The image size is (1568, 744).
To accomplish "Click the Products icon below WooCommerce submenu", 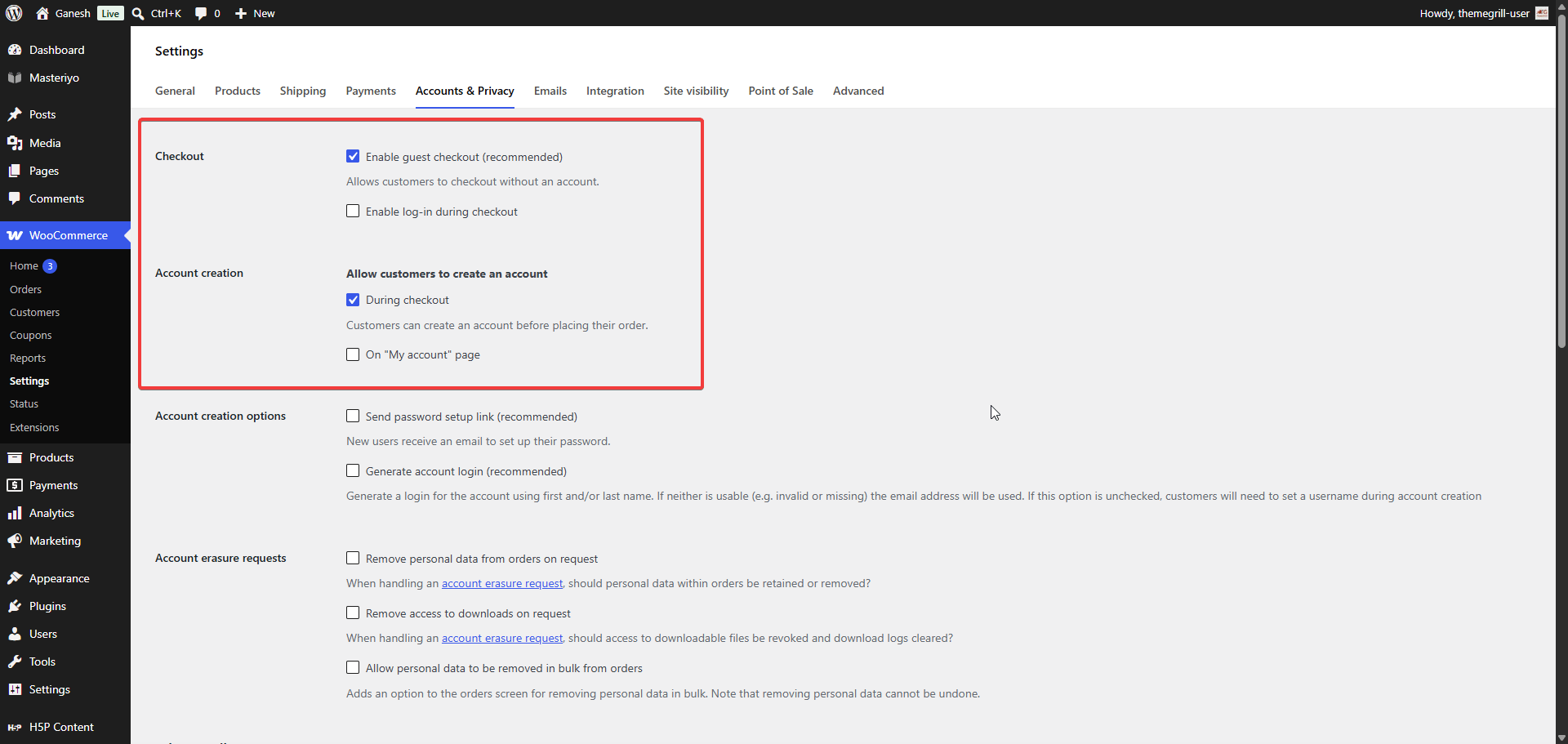I will pos(15,457).
